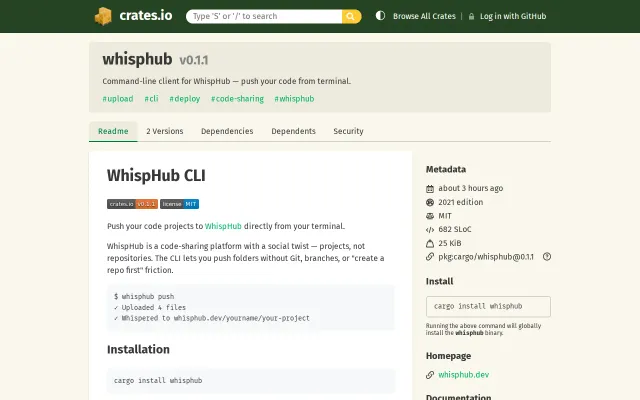Click the WhispHub CLI readme heading
Image resolution: width=640 pixels, height=400 pixels.
click(156, 176)
